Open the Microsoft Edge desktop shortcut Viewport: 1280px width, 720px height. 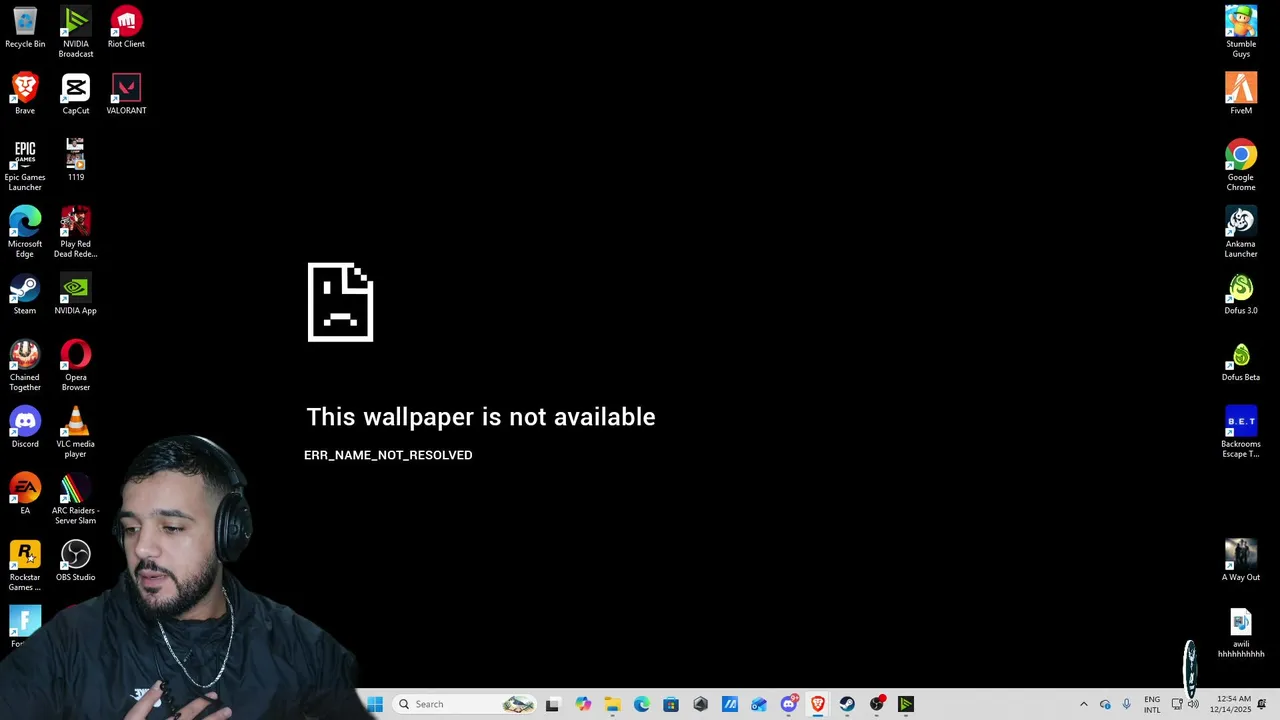(x=25, y=232)
